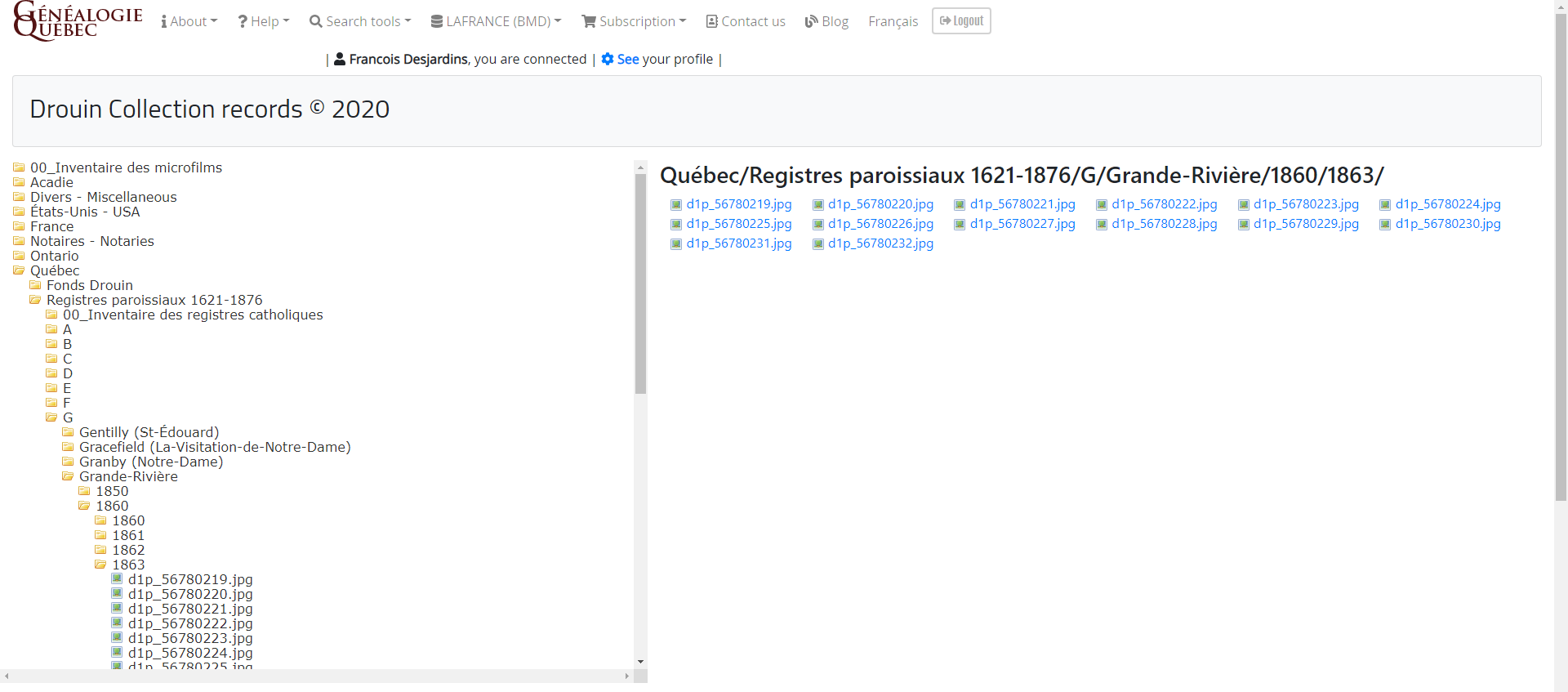Viewport: 1568px width, 692px height.
Task: Click image icon beside d1p_56780226.jpg link
Action: tap(818, 225)
